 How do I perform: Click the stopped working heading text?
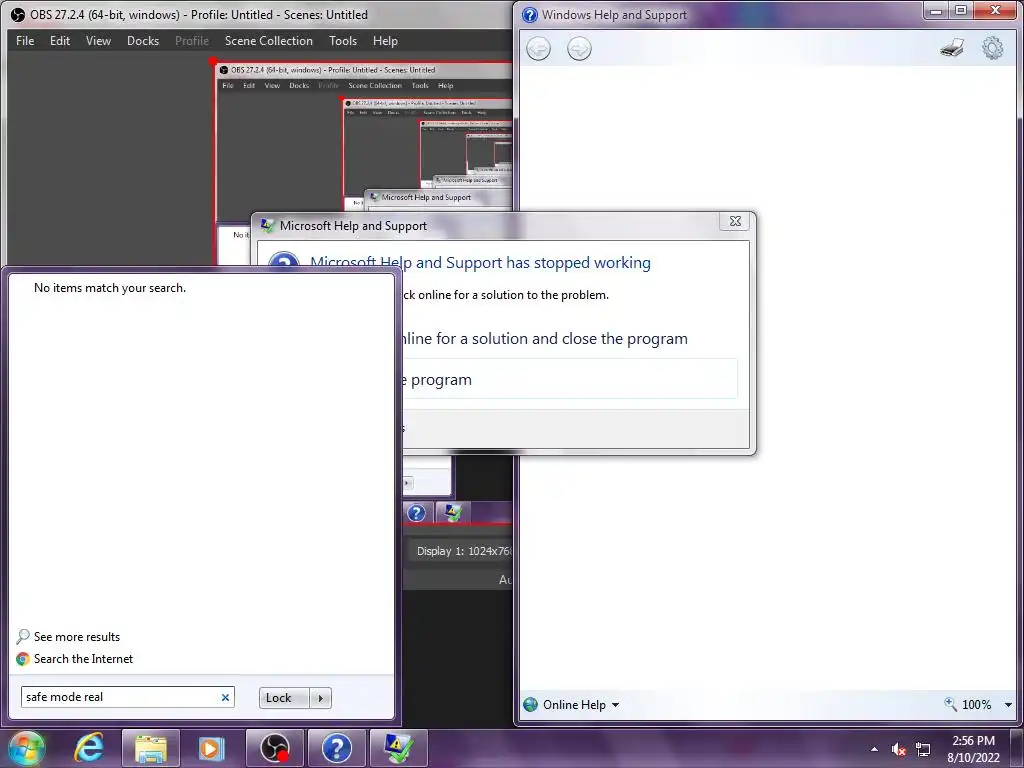click(x=480, y=263)
